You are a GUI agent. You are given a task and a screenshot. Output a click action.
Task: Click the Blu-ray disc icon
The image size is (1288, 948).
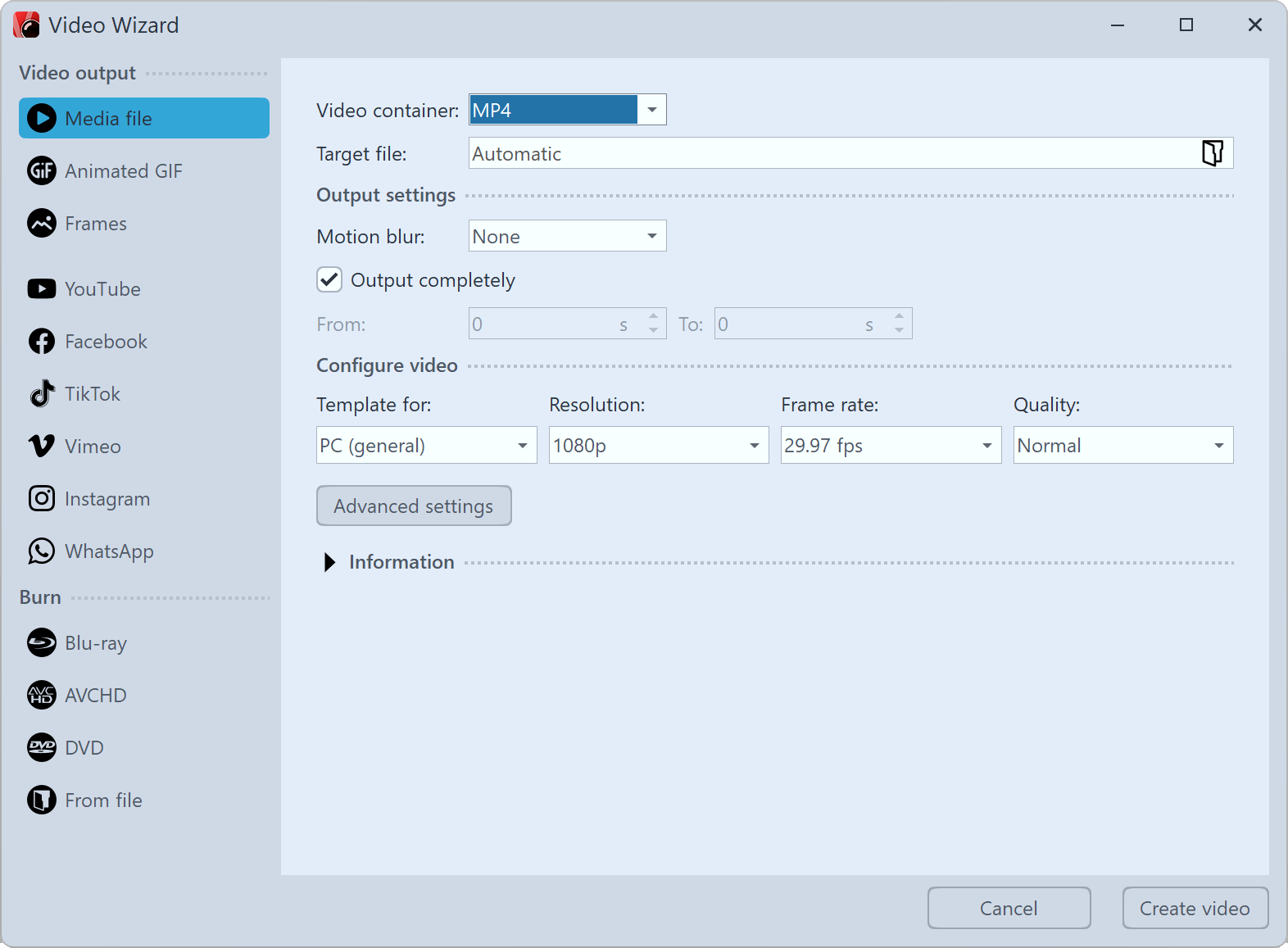click(x=42, y=642)
